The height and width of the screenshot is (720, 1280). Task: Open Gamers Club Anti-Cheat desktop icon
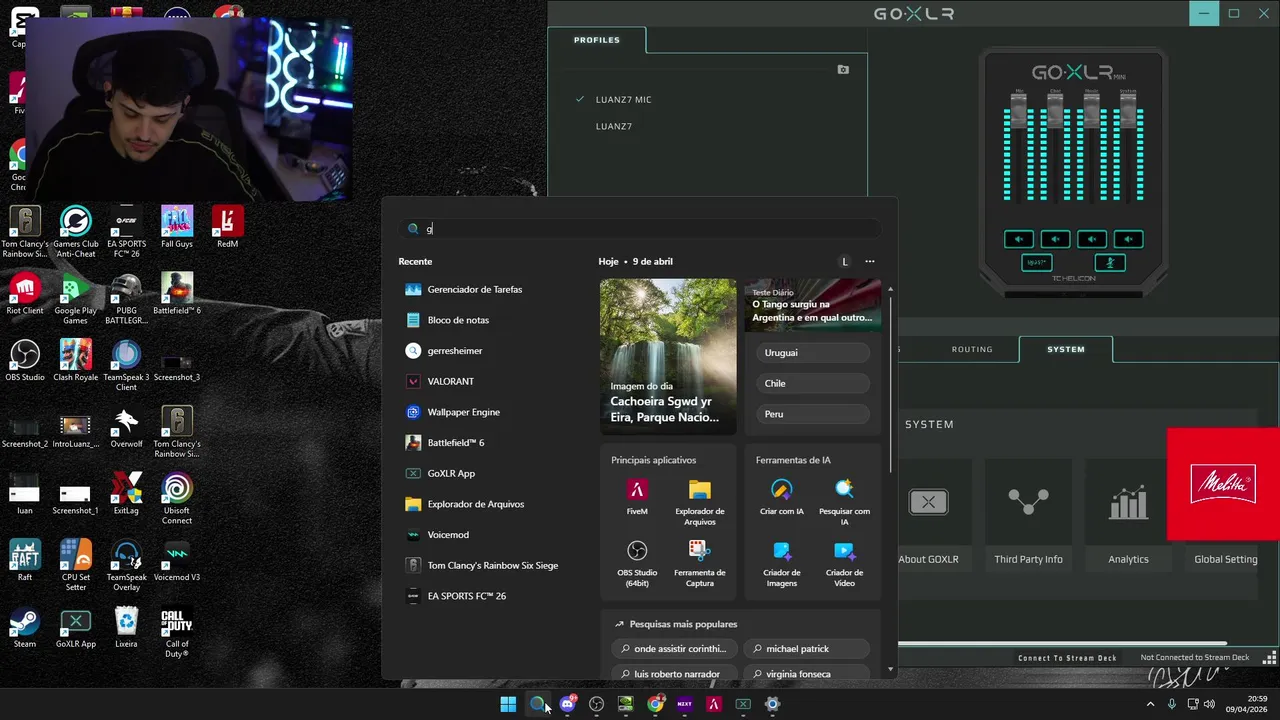(x=75, y=232)
